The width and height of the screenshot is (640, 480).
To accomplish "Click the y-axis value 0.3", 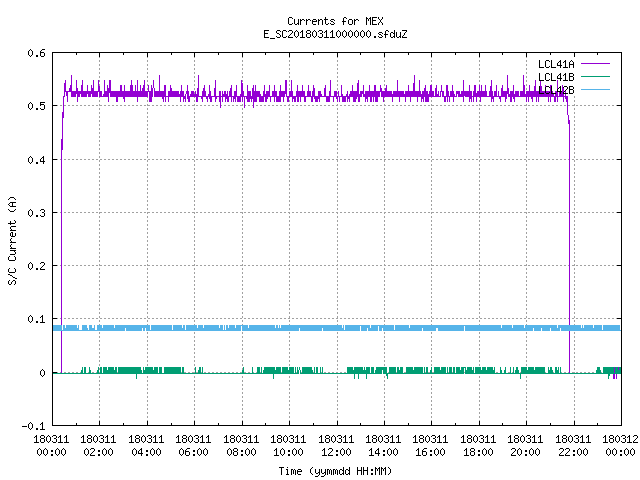I will 36,213.
